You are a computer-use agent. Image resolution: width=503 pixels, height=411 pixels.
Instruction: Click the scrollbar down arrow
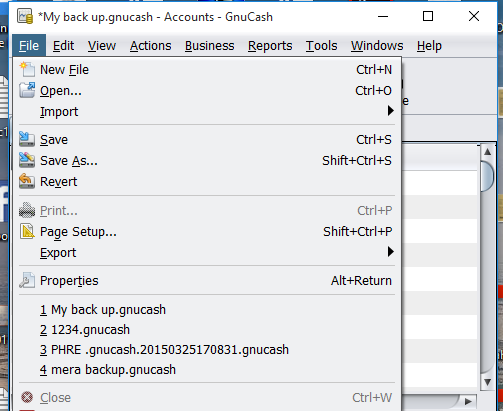[x=487, y=382]
